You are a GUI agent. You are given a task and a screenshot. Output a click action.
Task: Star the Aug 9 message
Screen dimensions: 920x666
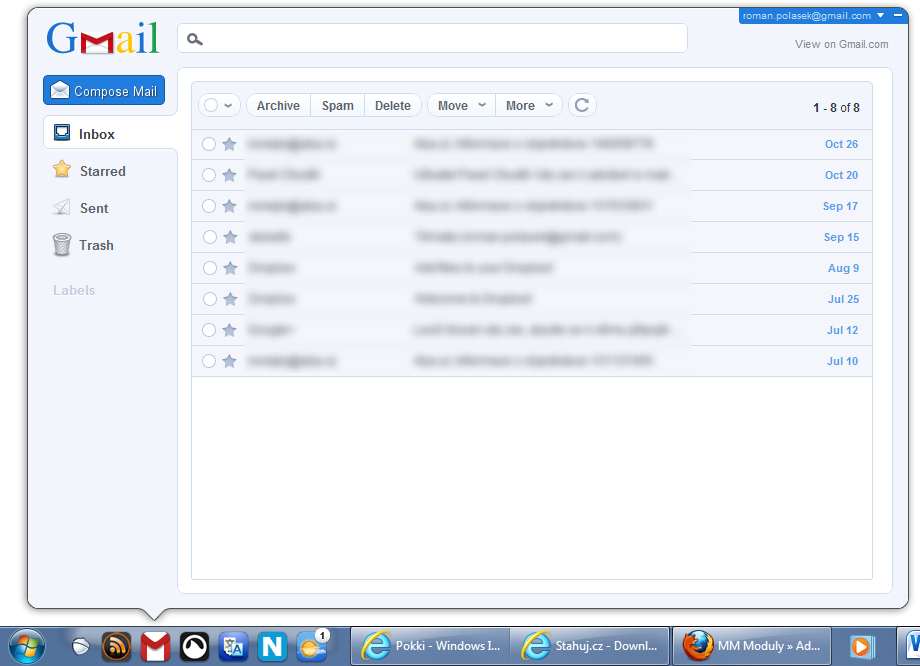click(230, 268)
